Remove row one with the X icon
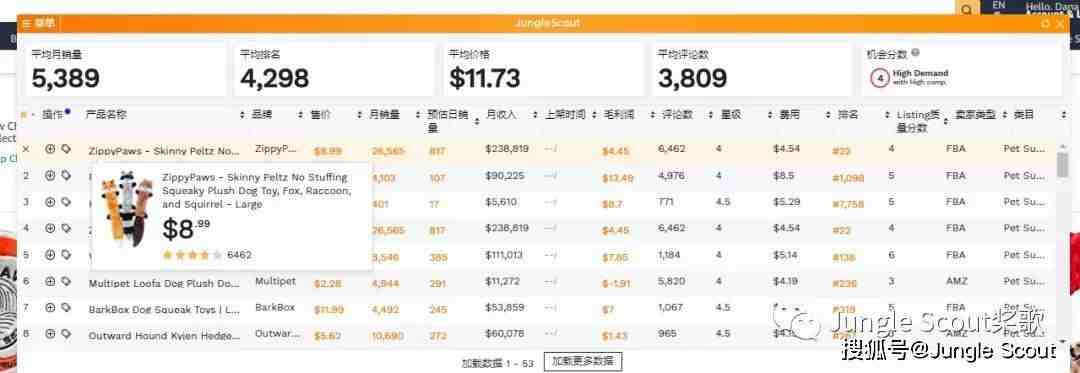The image size is (1080, 373). coord(26,149)
